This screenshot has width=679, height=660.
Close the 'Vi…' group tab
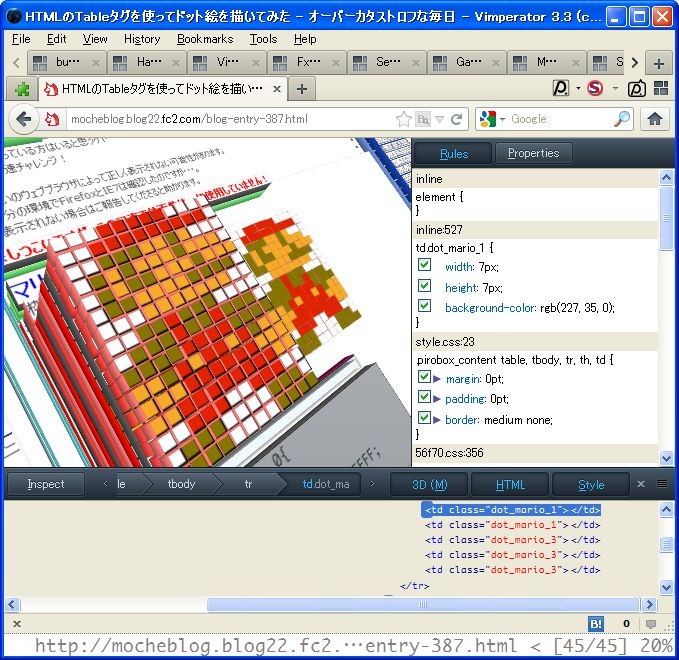point(256,63)
